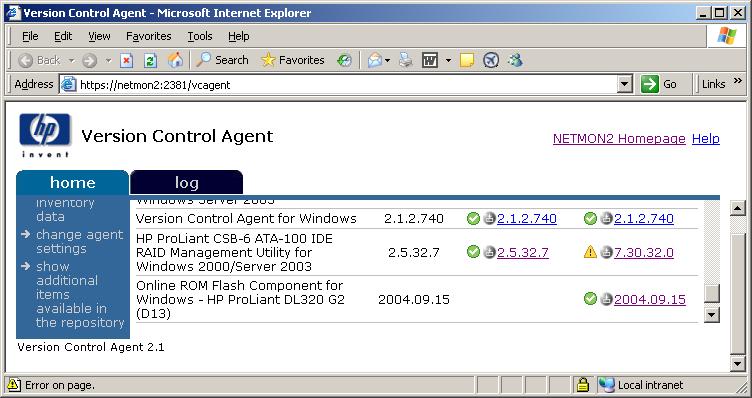Show additional items available in the repository
Screen dimensions: 752x398
coord(80,294)
